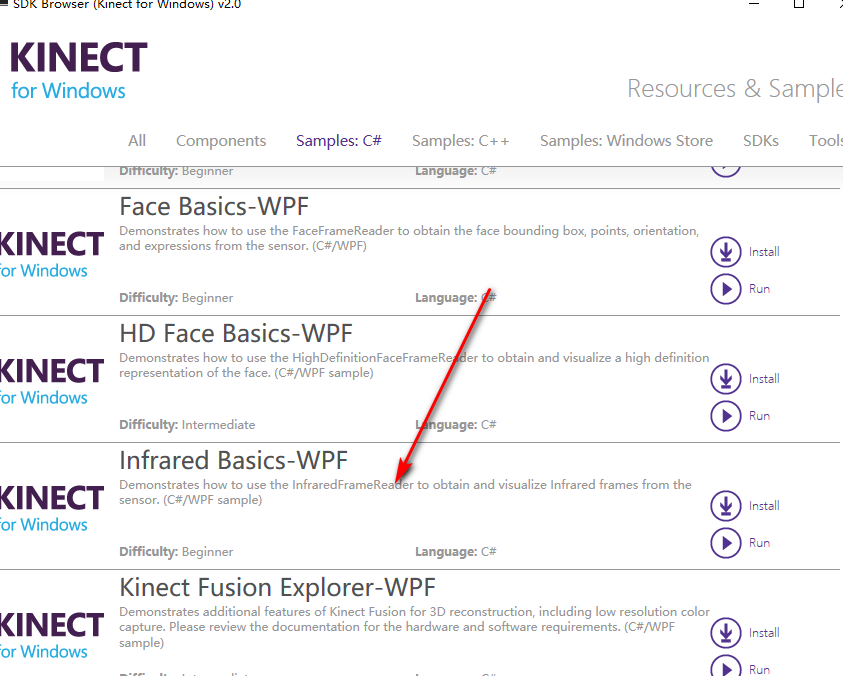
Task: Click Run icon for Infrared Basics-WPF
Action: (x=726, y=543)
